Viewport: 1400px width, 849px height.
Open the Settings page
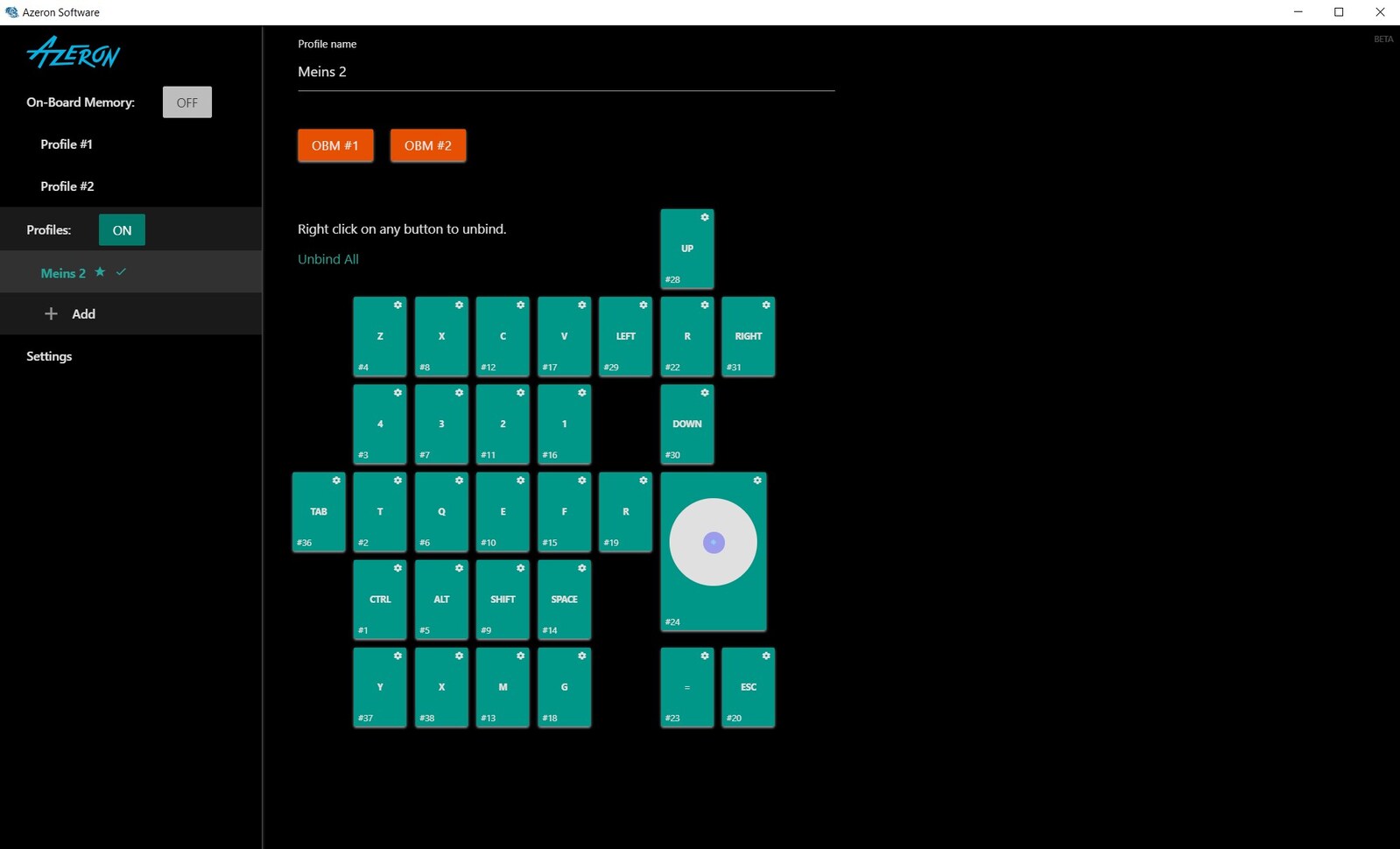(x=49, y=356)
